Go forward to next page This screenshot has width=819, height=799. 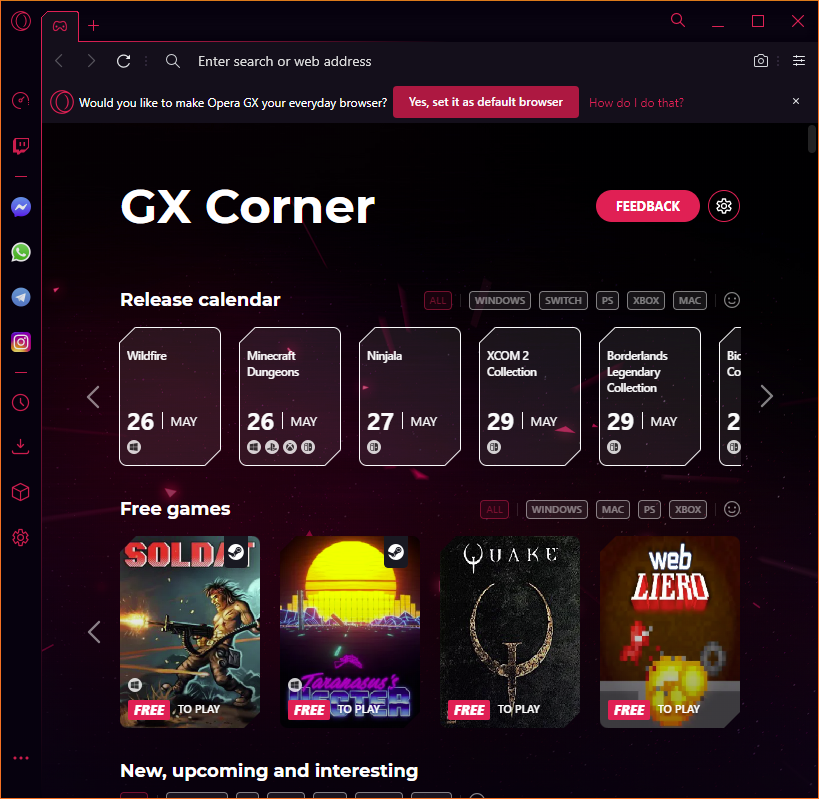click(91, 61)
